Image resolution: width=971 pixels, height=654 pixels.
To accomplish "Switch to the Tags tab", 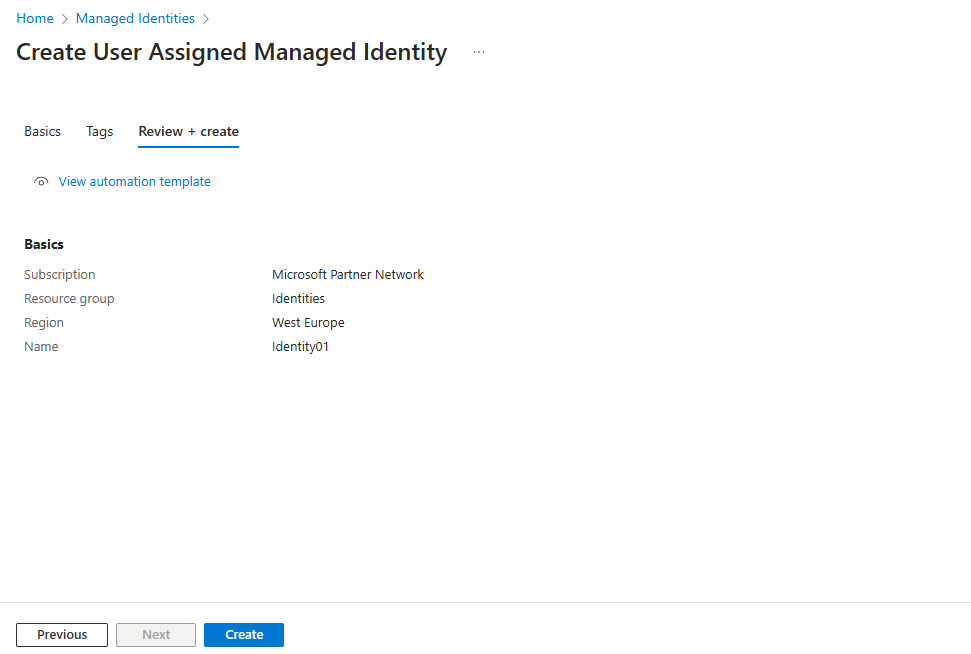I will coord(99,131).
